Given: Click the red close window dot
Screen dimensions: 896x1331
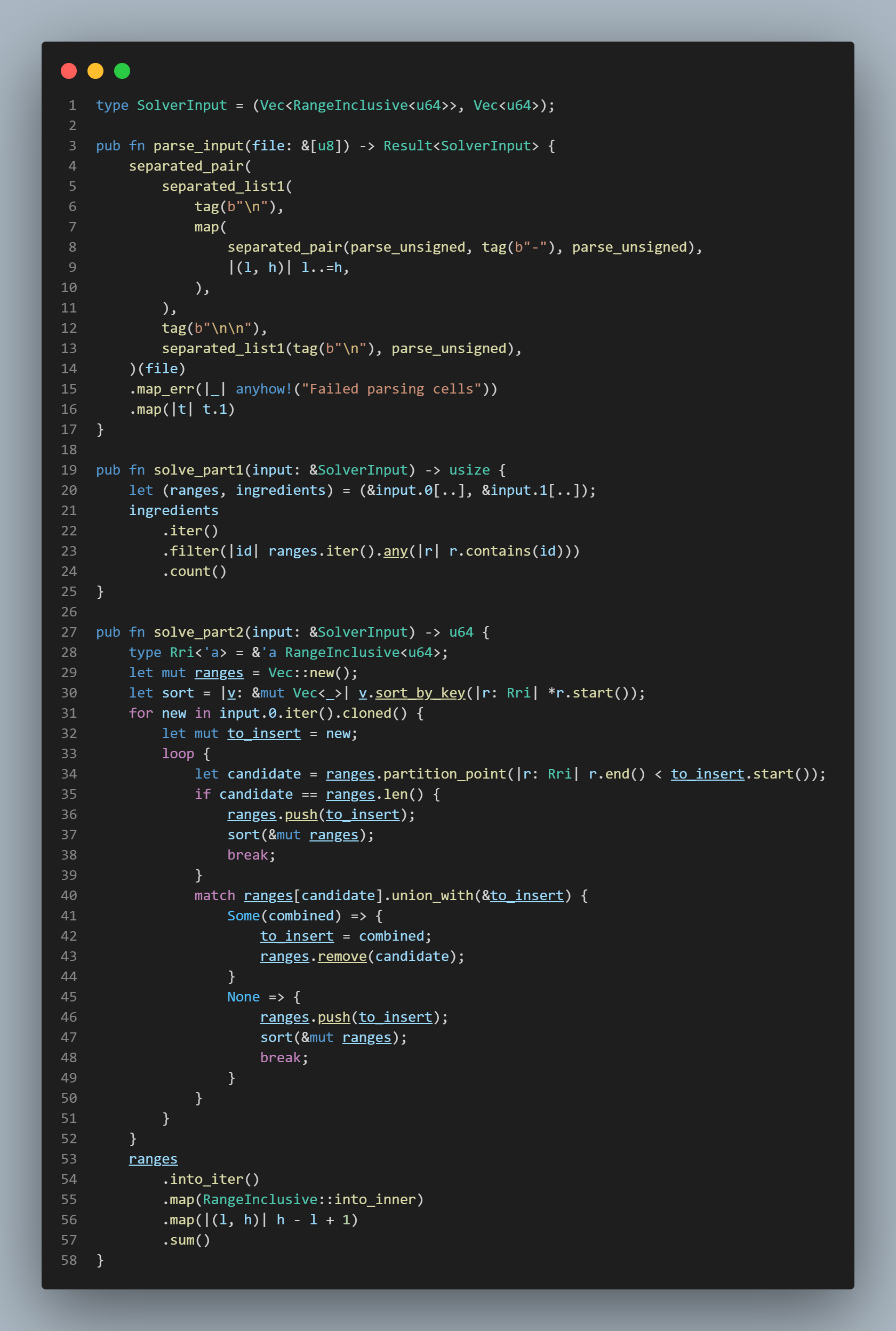Looking at the screenshot, I should [x=69, y=71].
